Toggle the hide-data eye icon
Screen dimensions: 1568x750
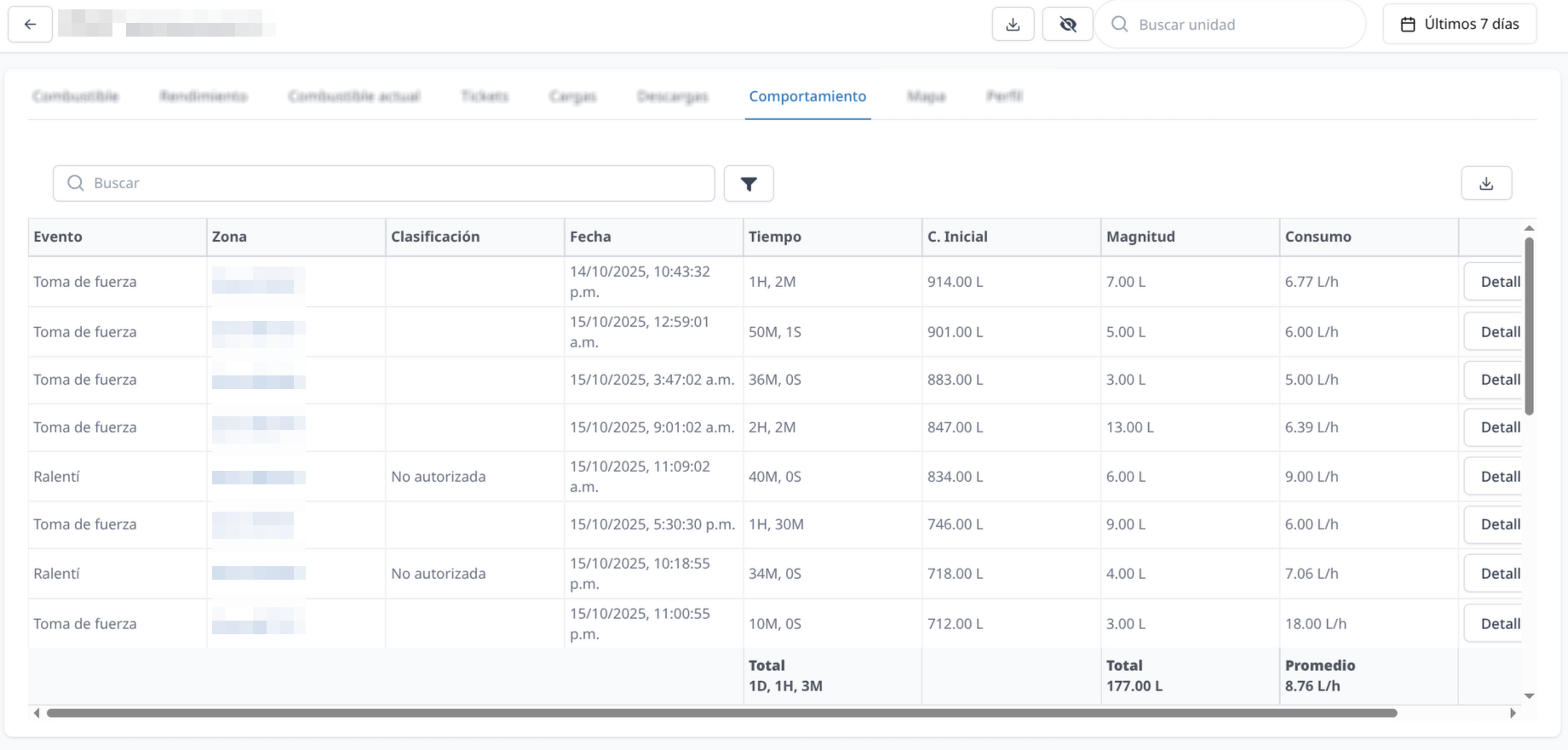[x=1067, y=24]
